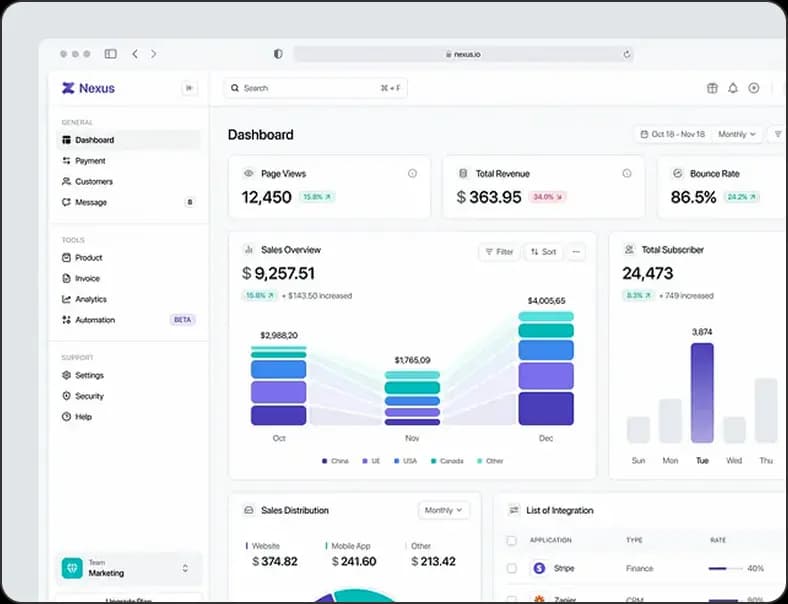
Task: Click the circled plus icon in the header
Action: [x=754, y=88]
